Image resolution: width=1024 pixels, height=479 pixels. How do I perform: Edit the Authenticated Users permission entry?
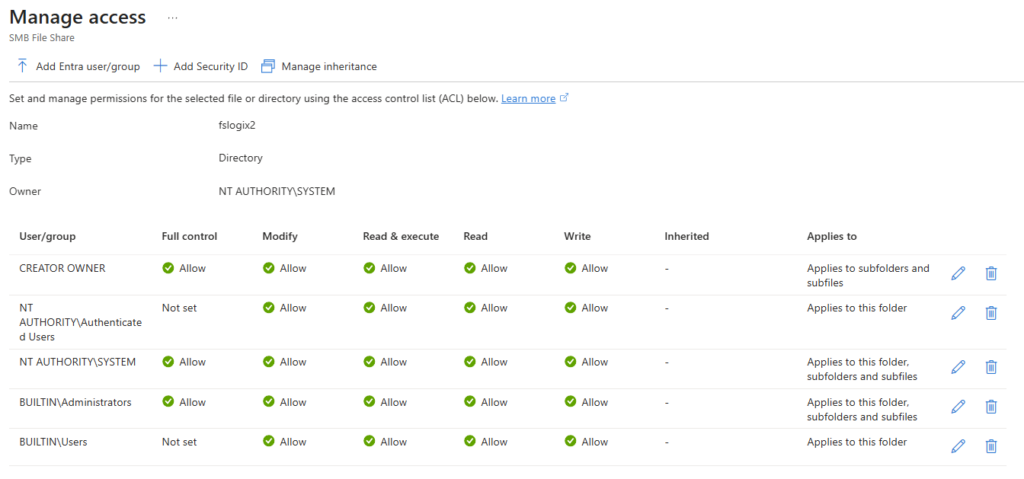click(958, 313)
